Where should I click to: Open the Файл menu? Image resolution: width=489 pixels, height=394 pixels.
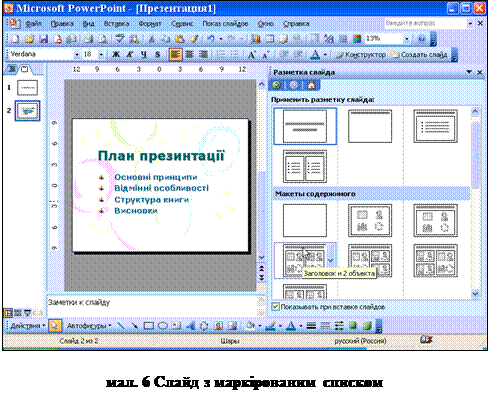(x=33, y=24)
